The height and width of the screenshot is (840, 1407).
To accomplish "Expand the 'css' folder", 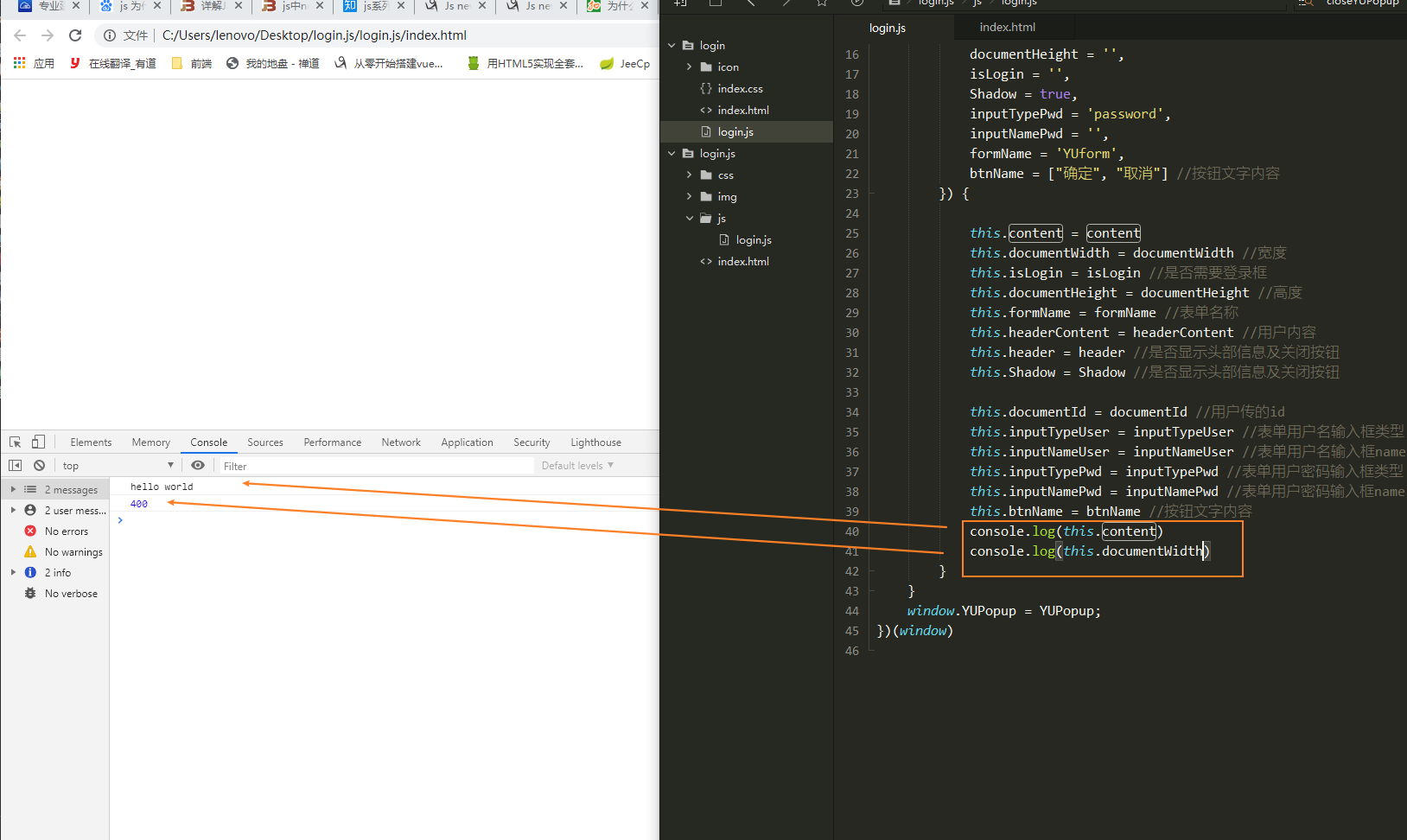I will [689, 175].
